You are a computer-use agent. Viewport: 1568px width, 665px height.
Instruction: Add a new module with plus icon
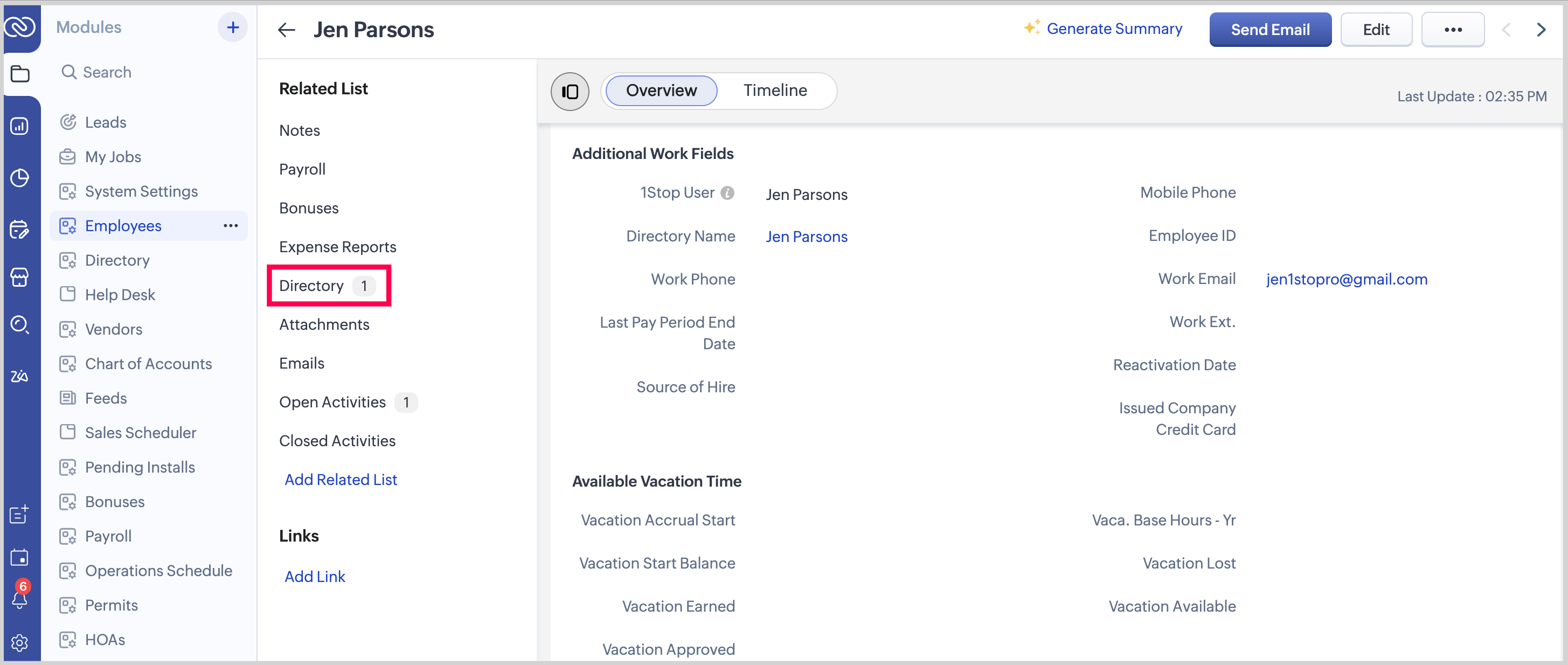(233, 27)
